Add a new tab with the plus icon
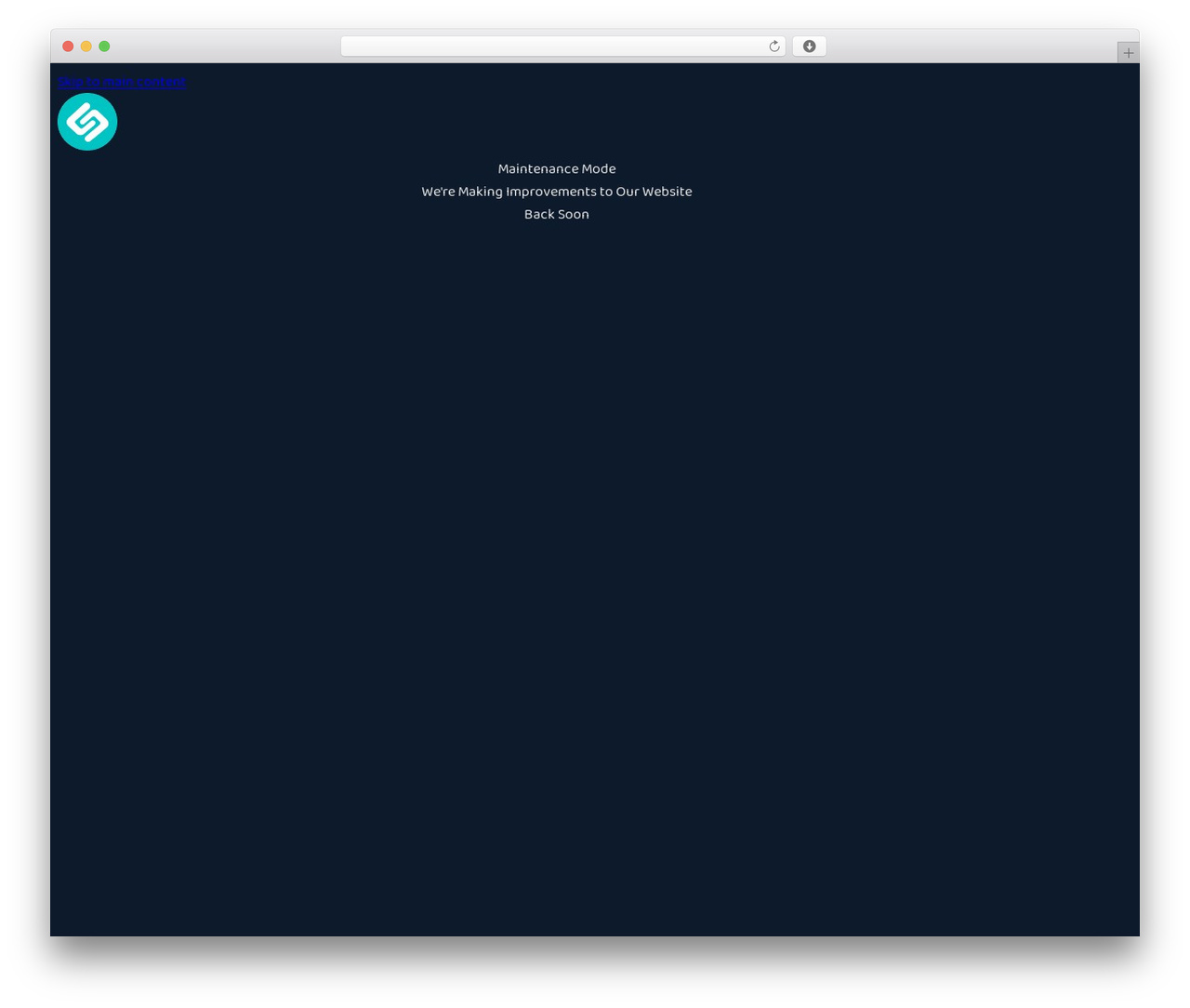The width and height of the screenshot is (1190, 1008). [1128, 53]
